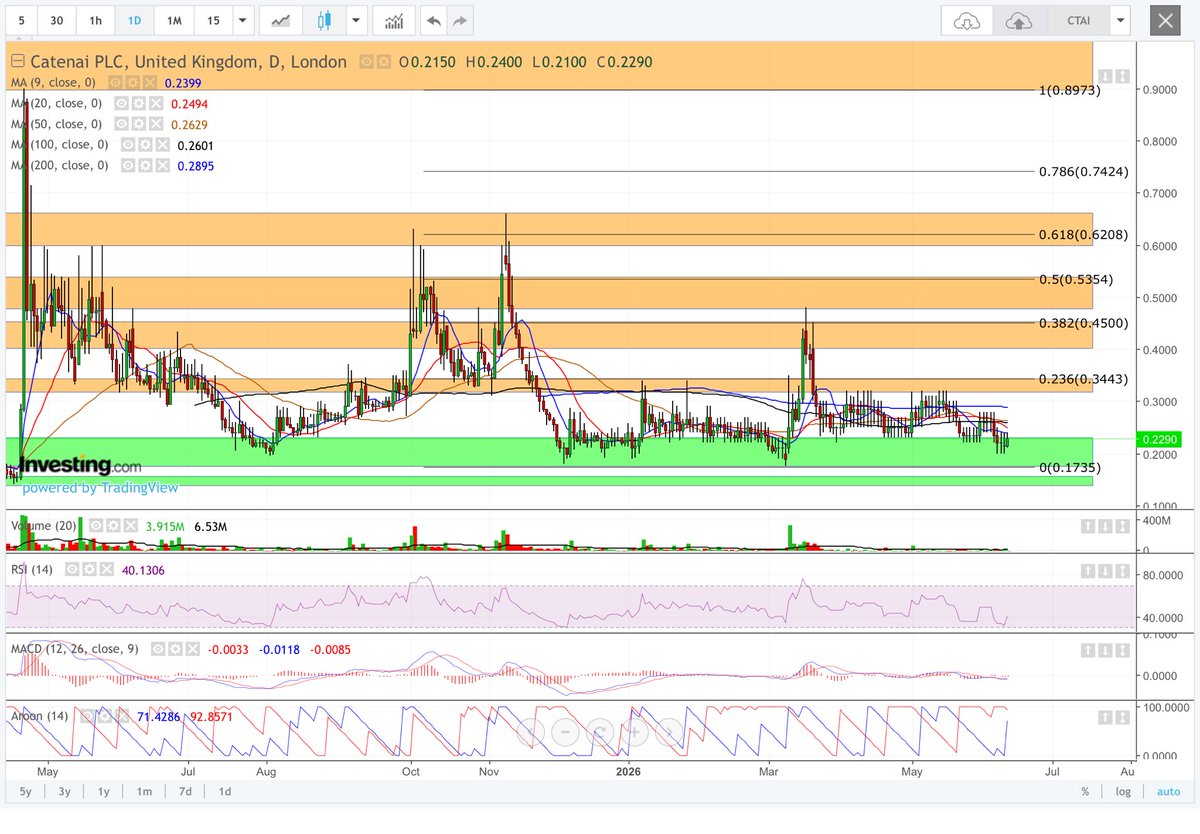The height and width of the screenshot is (834, 1200).
Task: Toggle visibility eye for MA 50
Action: pyautogui.click(x=120, y=124)
